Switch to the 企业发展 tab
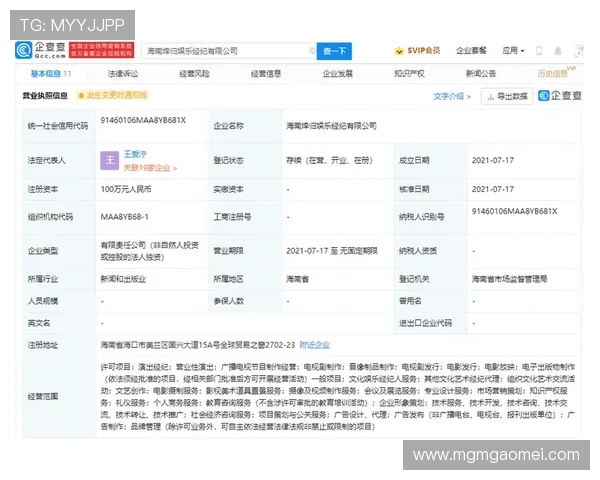600x480 pixels. point(338,73)
